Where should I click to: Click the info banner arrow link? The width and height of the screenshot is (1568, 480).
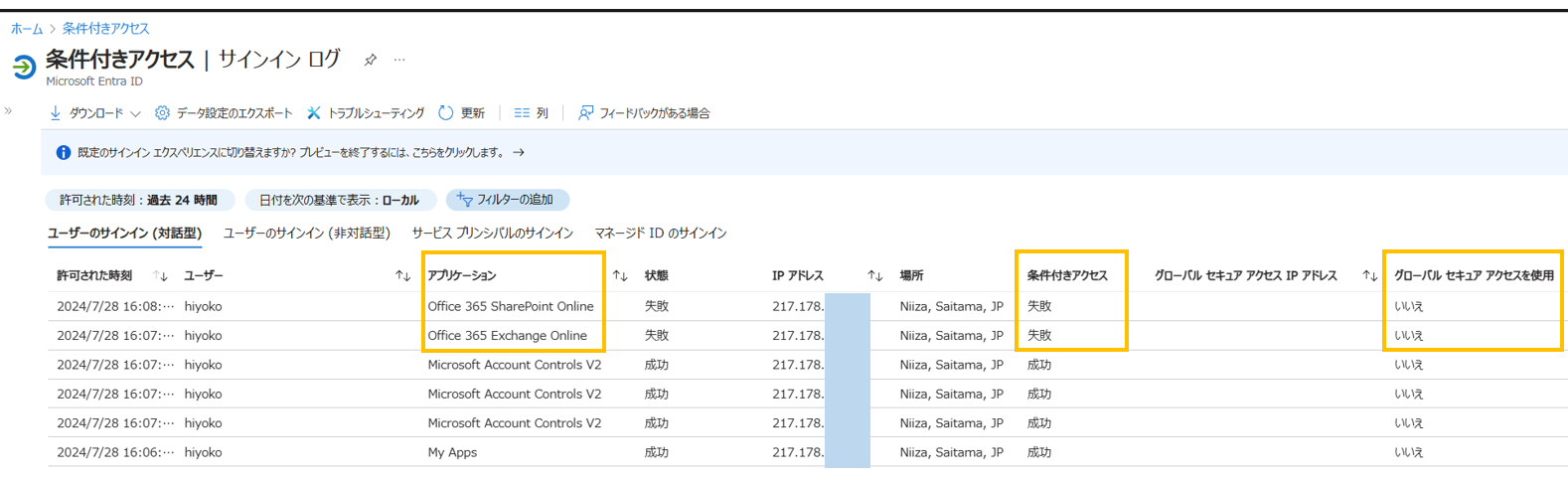tap(519, 153)
